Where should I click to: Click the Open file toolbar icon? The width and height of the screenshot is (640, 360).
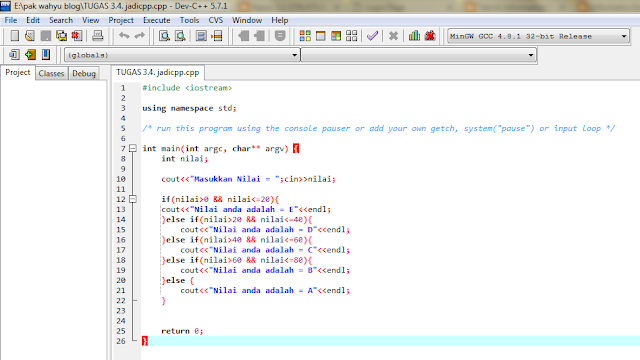pyautogui.click(x=30, y=36)
